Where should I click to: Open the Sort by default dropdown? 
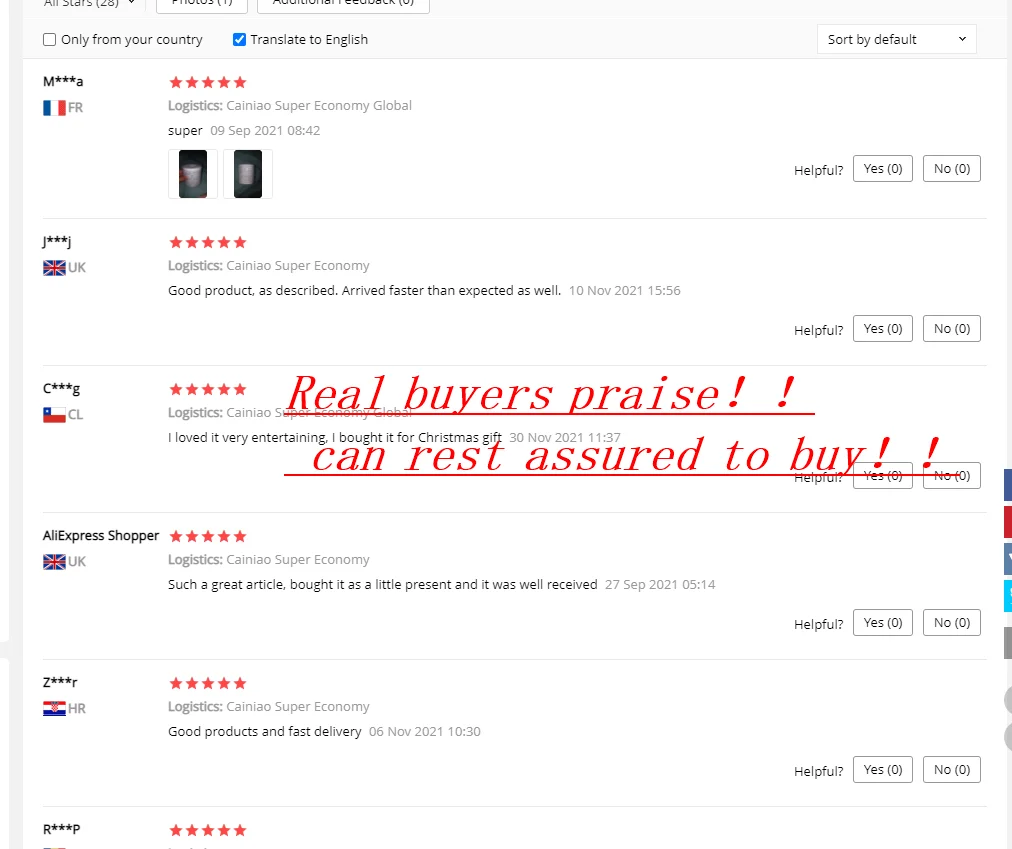(x=896, y=39)
